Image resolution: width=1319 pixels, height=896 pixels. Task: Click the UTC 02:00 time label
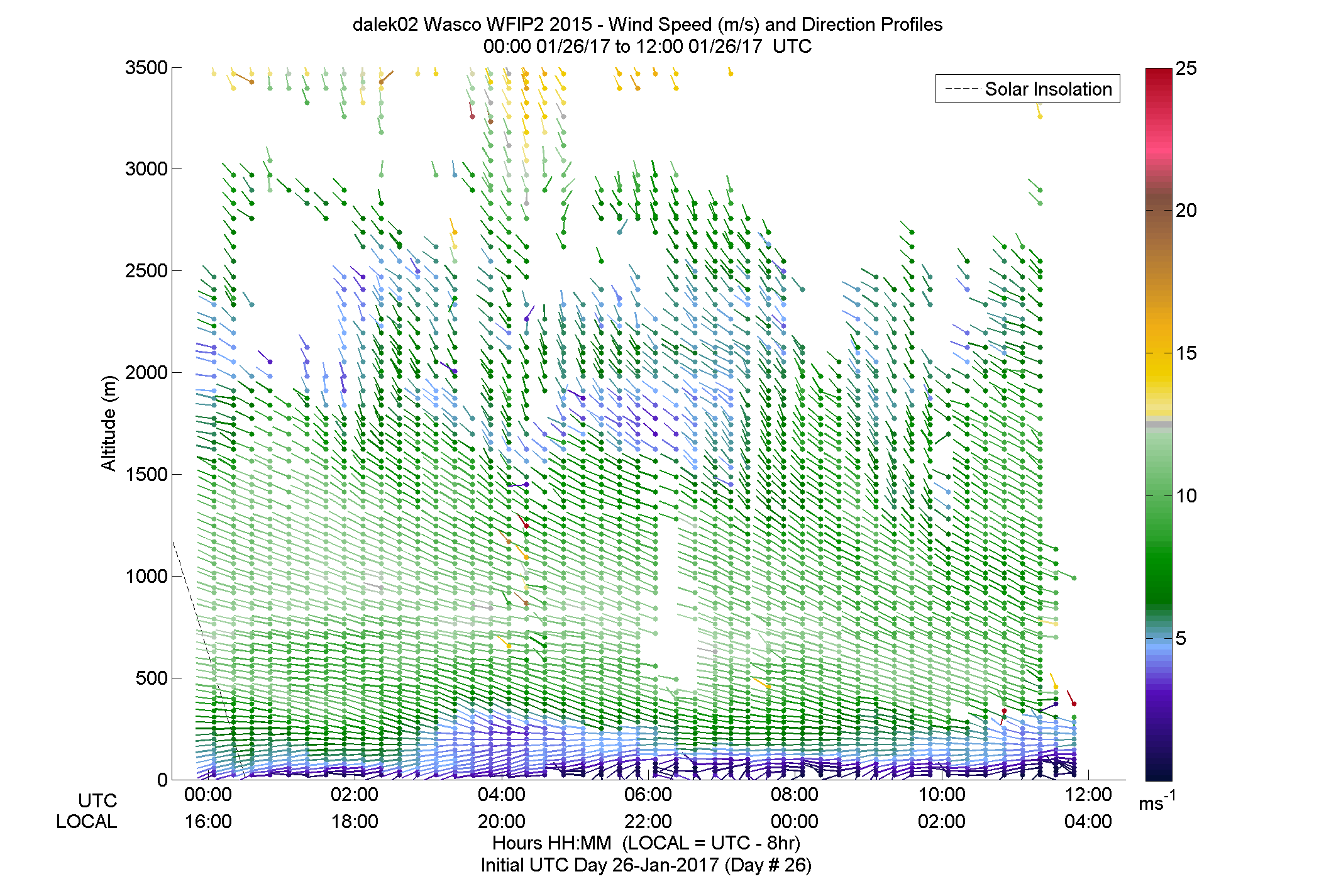[x=355, y=795]
